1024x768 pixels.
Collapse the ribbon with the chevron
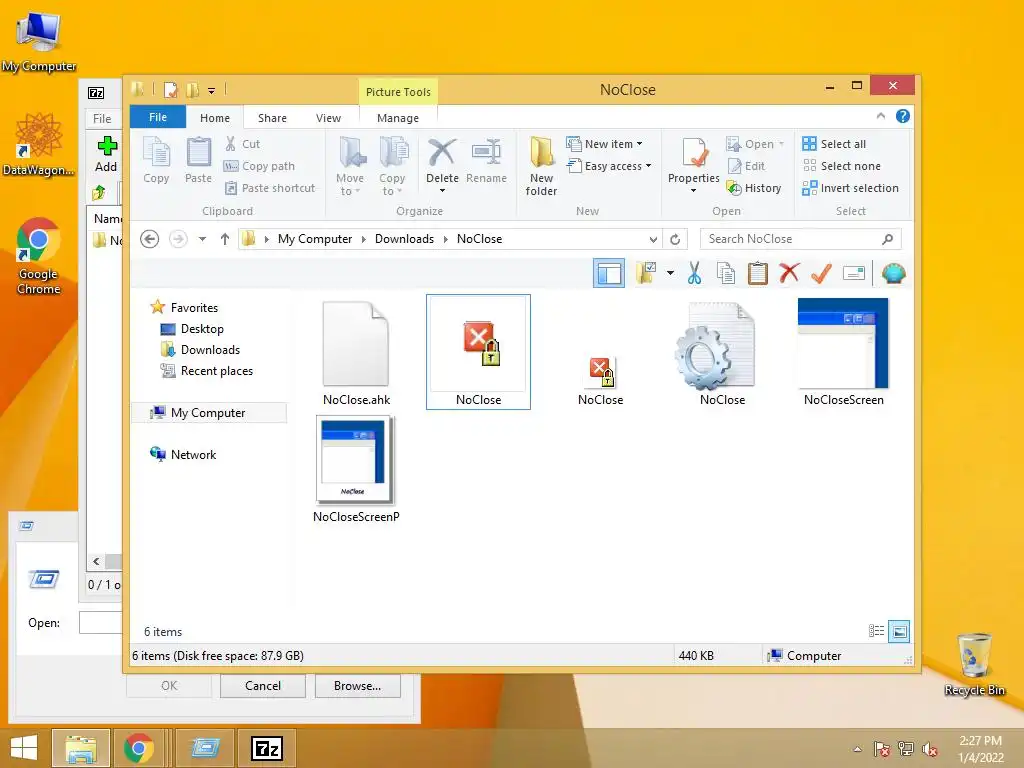click(880, 116)
